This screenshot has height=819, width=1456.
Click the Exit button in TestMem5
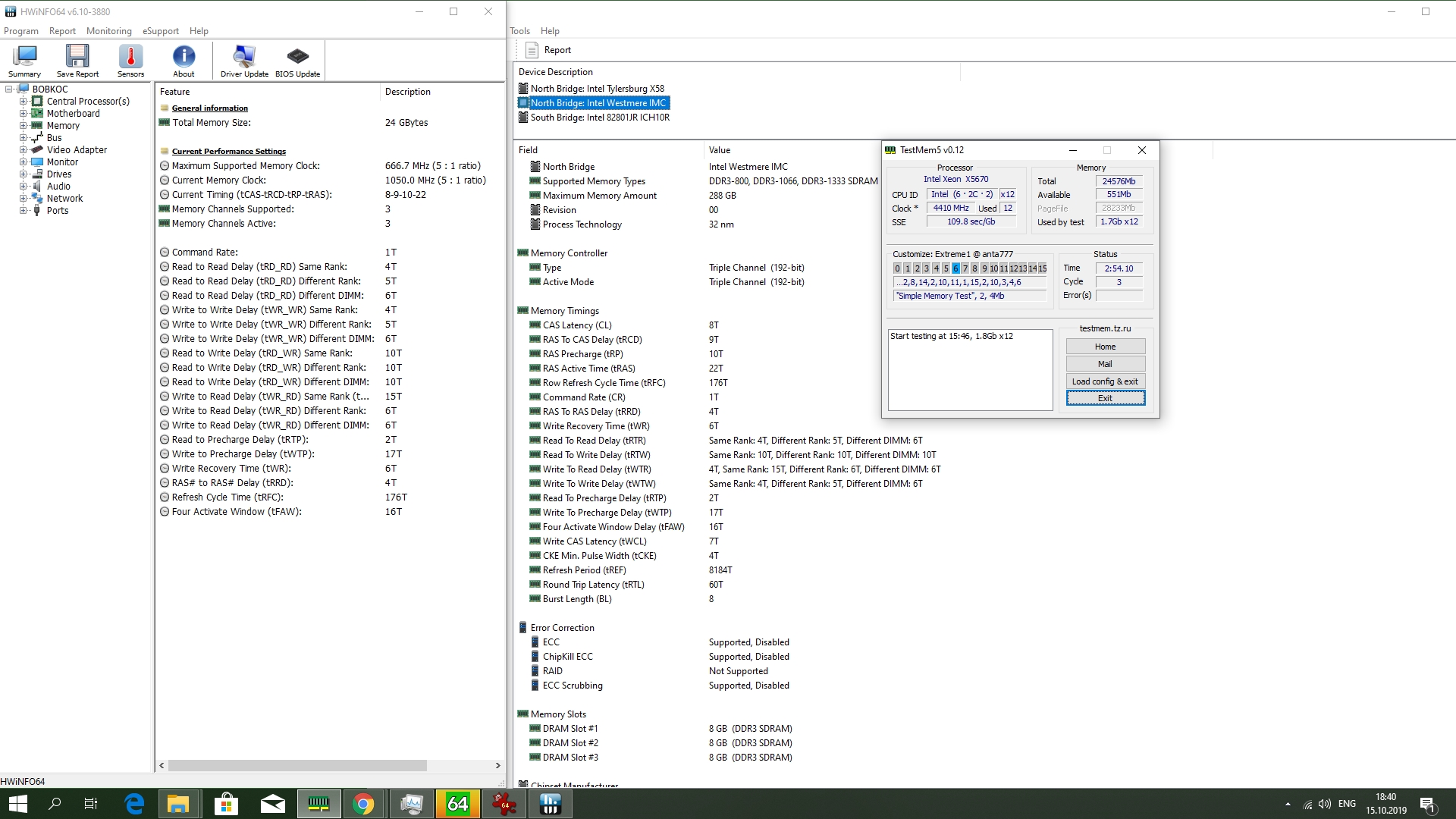coord(1105,398)
